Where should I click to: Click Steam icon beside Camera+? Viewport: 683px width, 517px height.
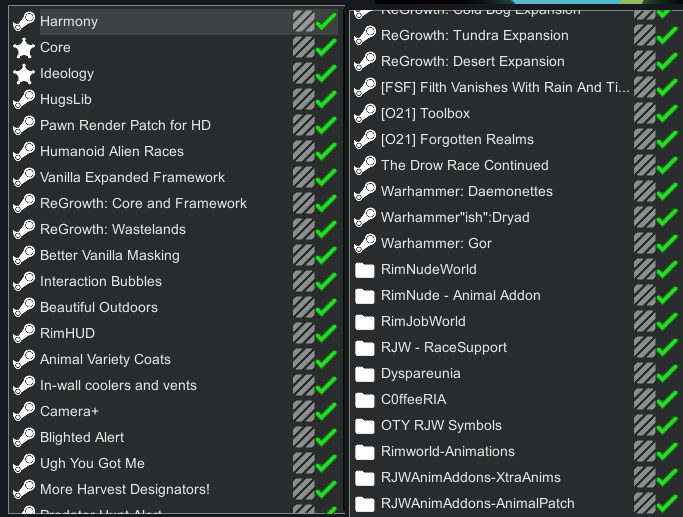click(x=24, y=411)
